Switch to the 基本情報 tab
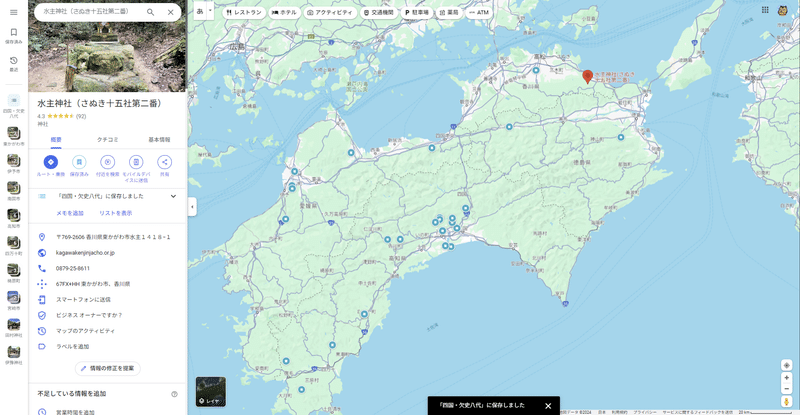This screenshot has height=415, width=800. pos(159,139)
